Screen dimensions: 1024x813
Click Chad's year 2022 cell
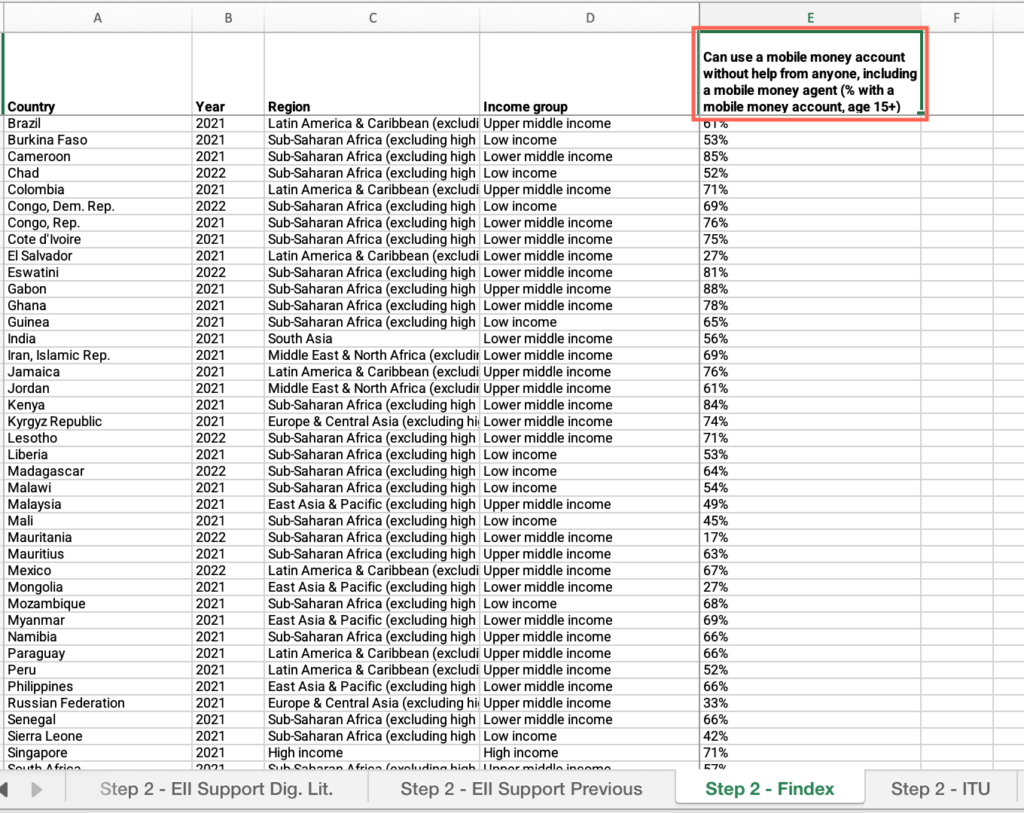(228, 173)
